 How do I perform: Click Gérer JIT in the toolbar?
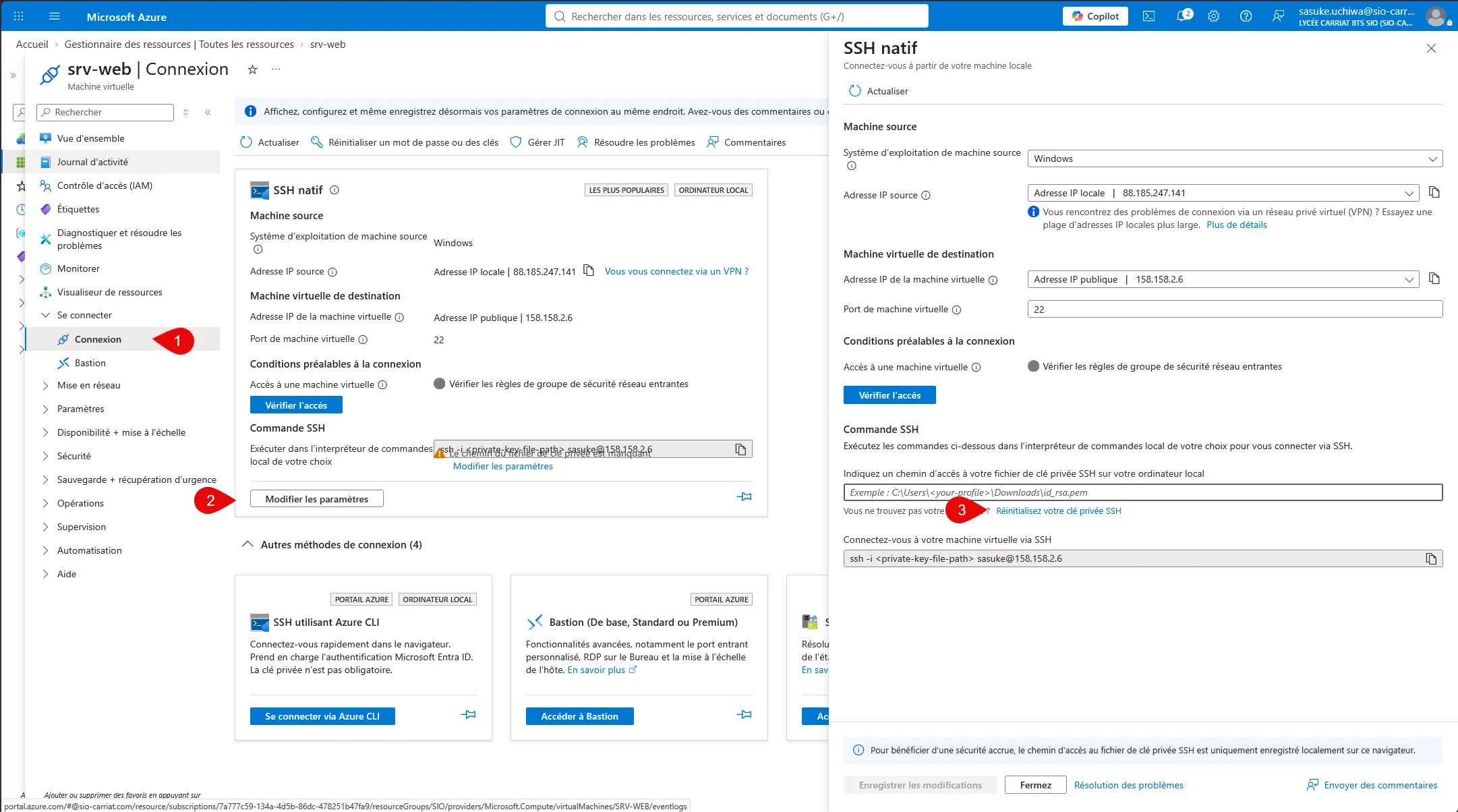[537, 142]
